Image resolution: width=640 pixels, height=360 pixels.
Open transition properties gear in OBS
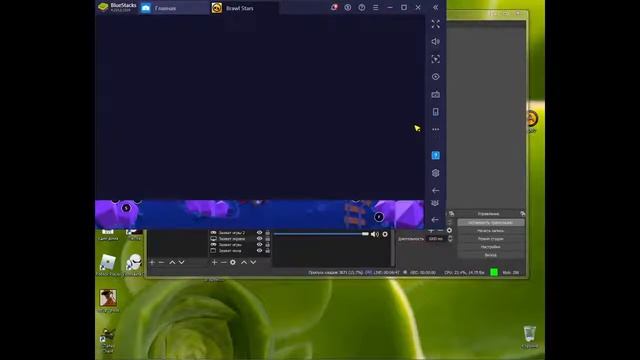point(449,231)
